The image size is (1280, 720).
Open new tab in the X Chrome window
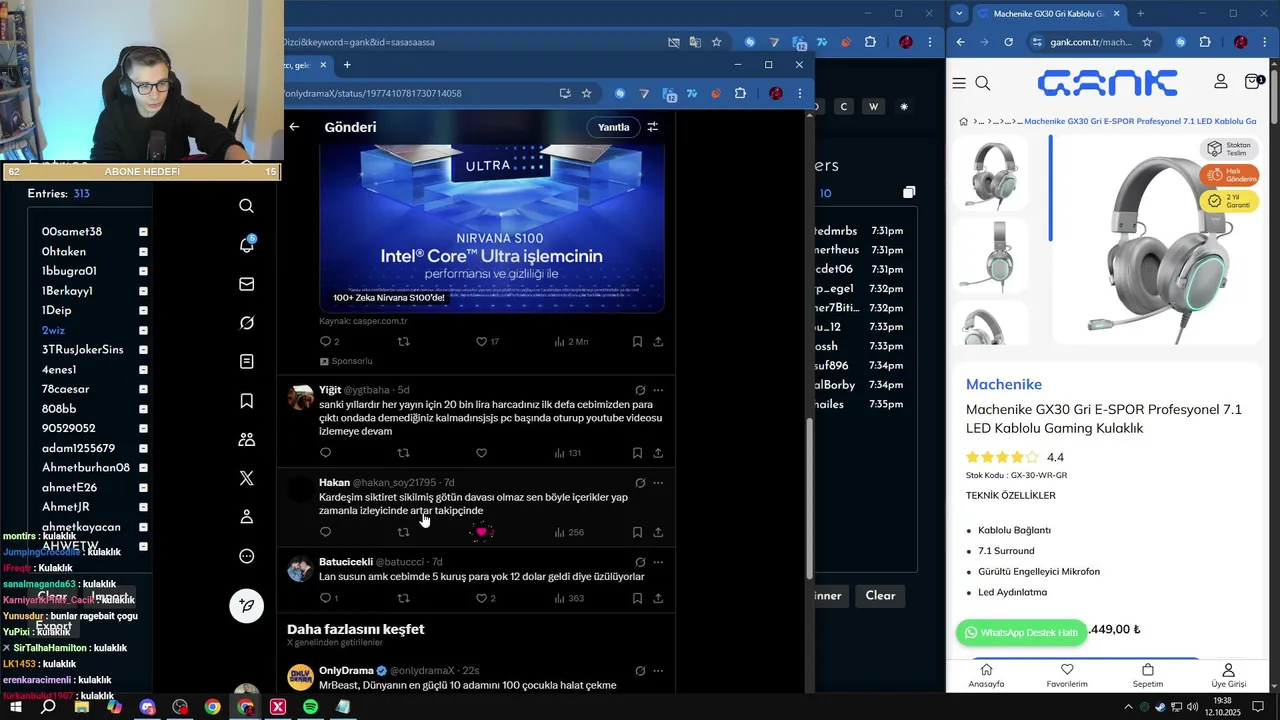pos(347,65)
